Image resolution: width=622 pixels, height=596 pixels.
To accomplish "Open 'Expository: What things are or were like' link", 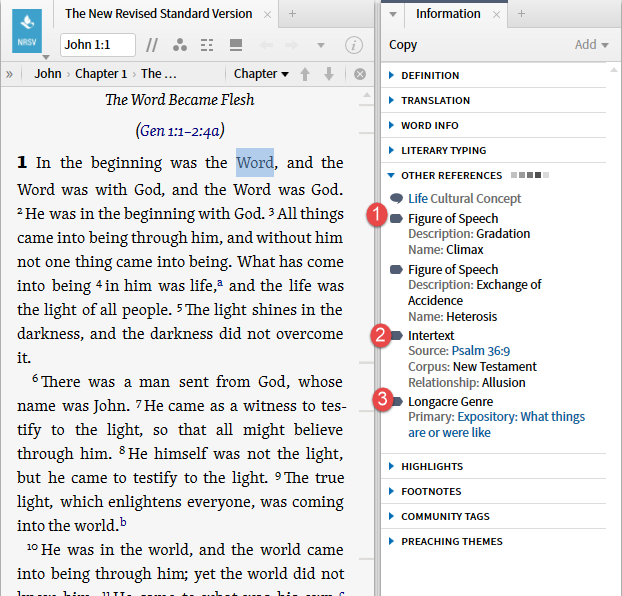I will click(496, 425).
